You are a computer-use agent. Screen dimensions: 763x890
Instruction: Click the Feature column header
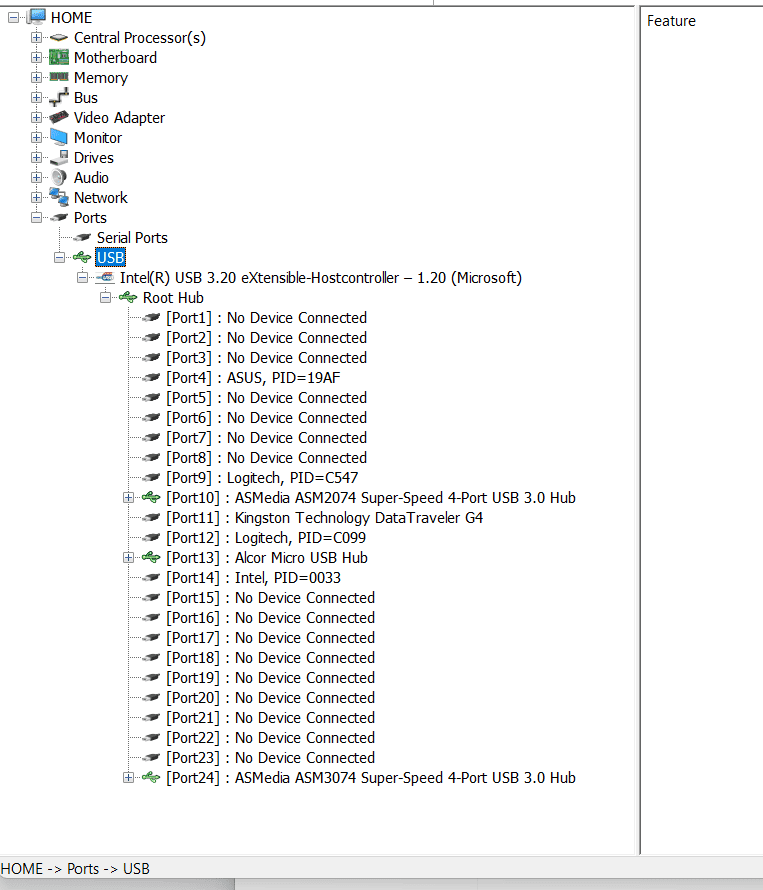(671, 21)
